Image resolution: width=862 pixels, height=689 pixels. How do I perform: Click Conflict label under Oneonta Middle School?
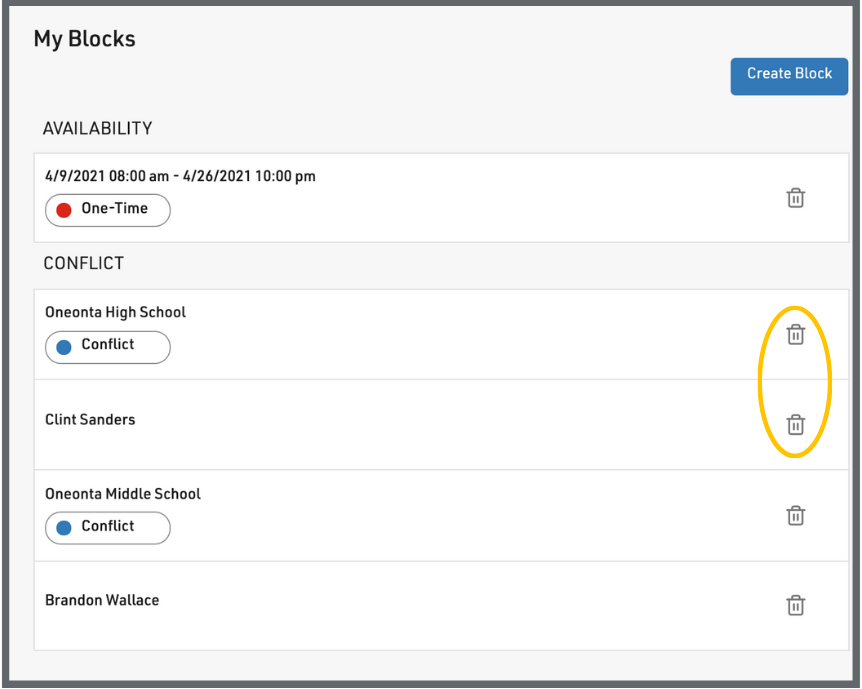click(108, 527)
